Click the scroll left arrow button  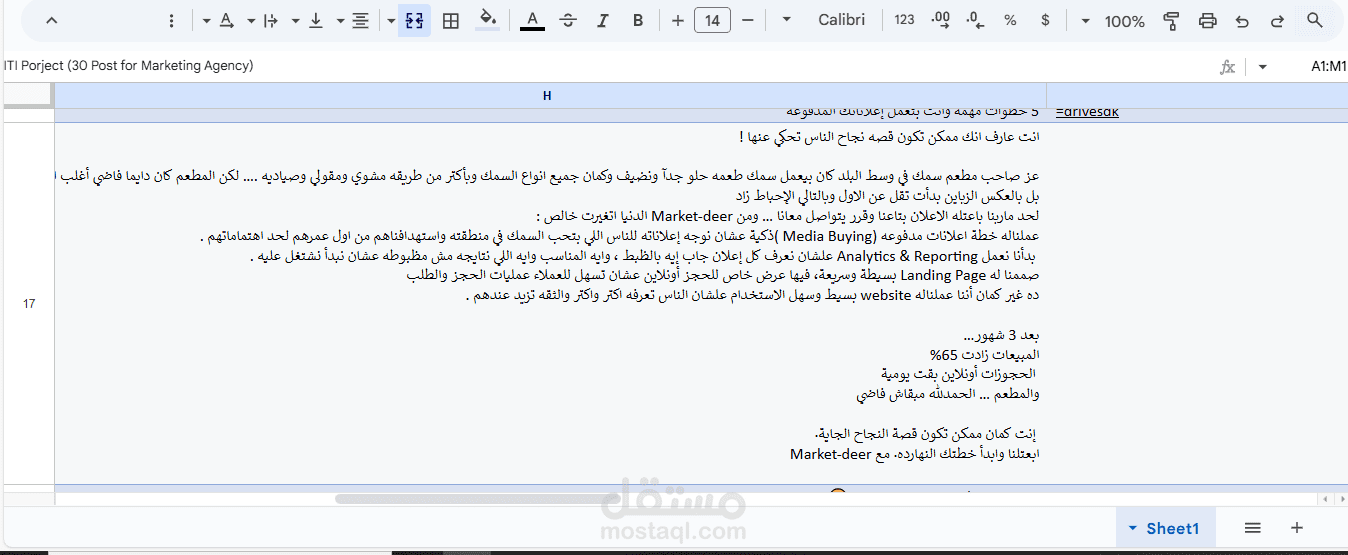[1326, 499]
